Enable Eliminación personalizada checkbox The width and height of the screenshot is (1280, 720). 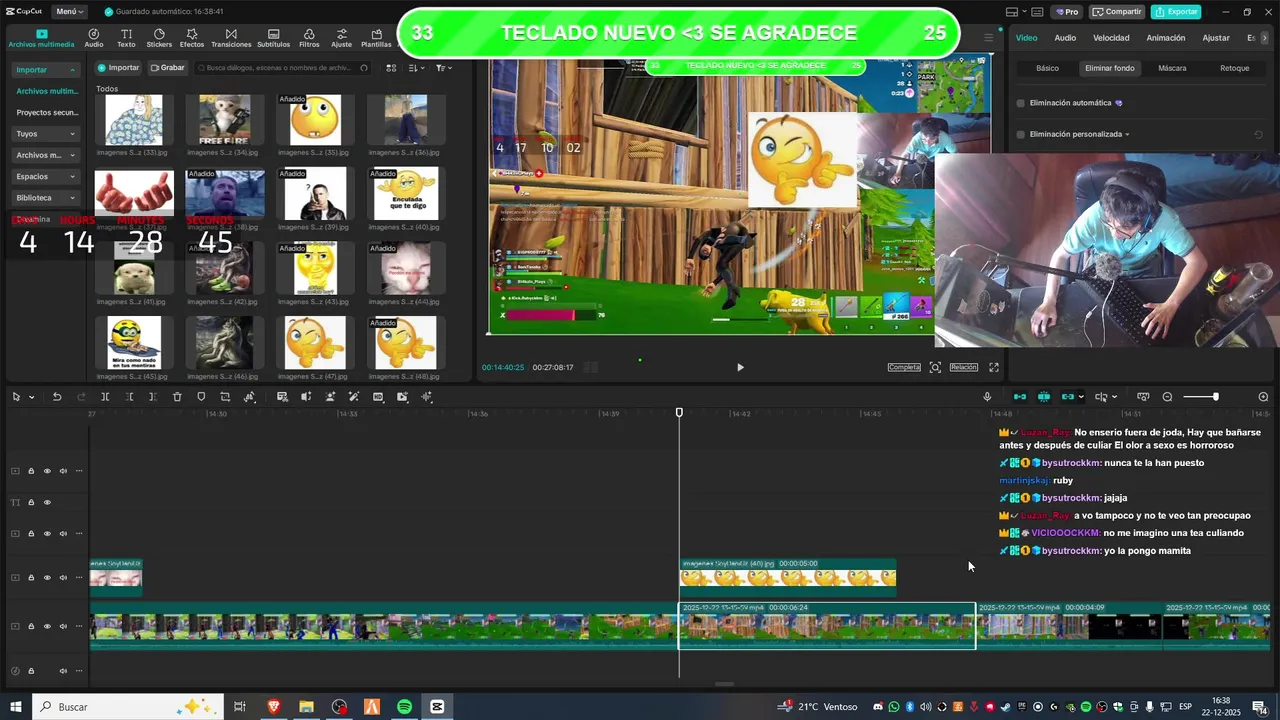pyautogui.click(x=1021, y=134)
